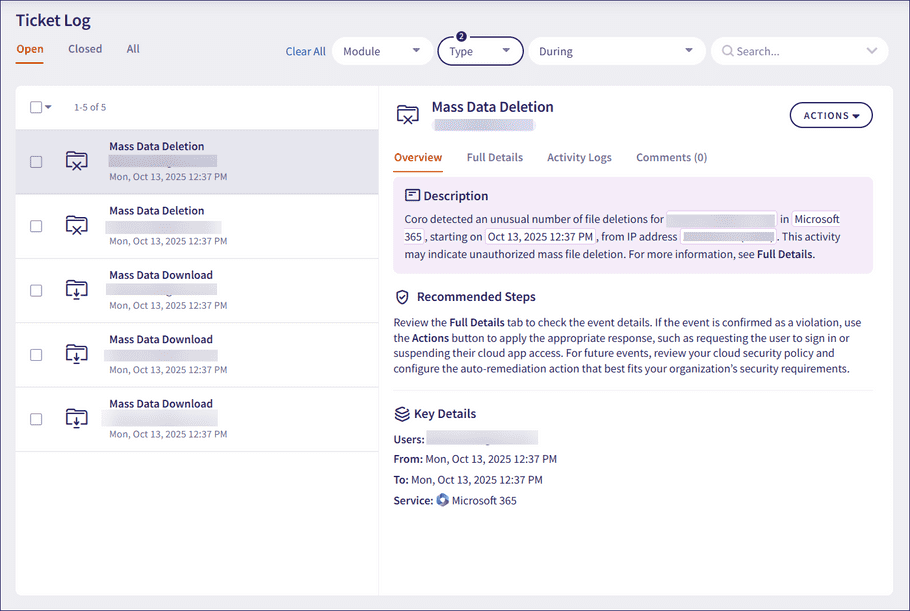Click the first Mass Data Deletion folder icon
Image resolution: width=910 pixels, height=611 pixels.
[x=77, y=161]
